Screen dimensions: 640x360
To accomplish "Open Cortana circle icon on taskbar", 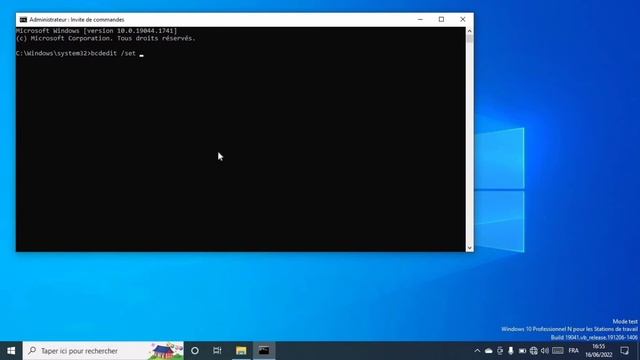I will (195, 351).
